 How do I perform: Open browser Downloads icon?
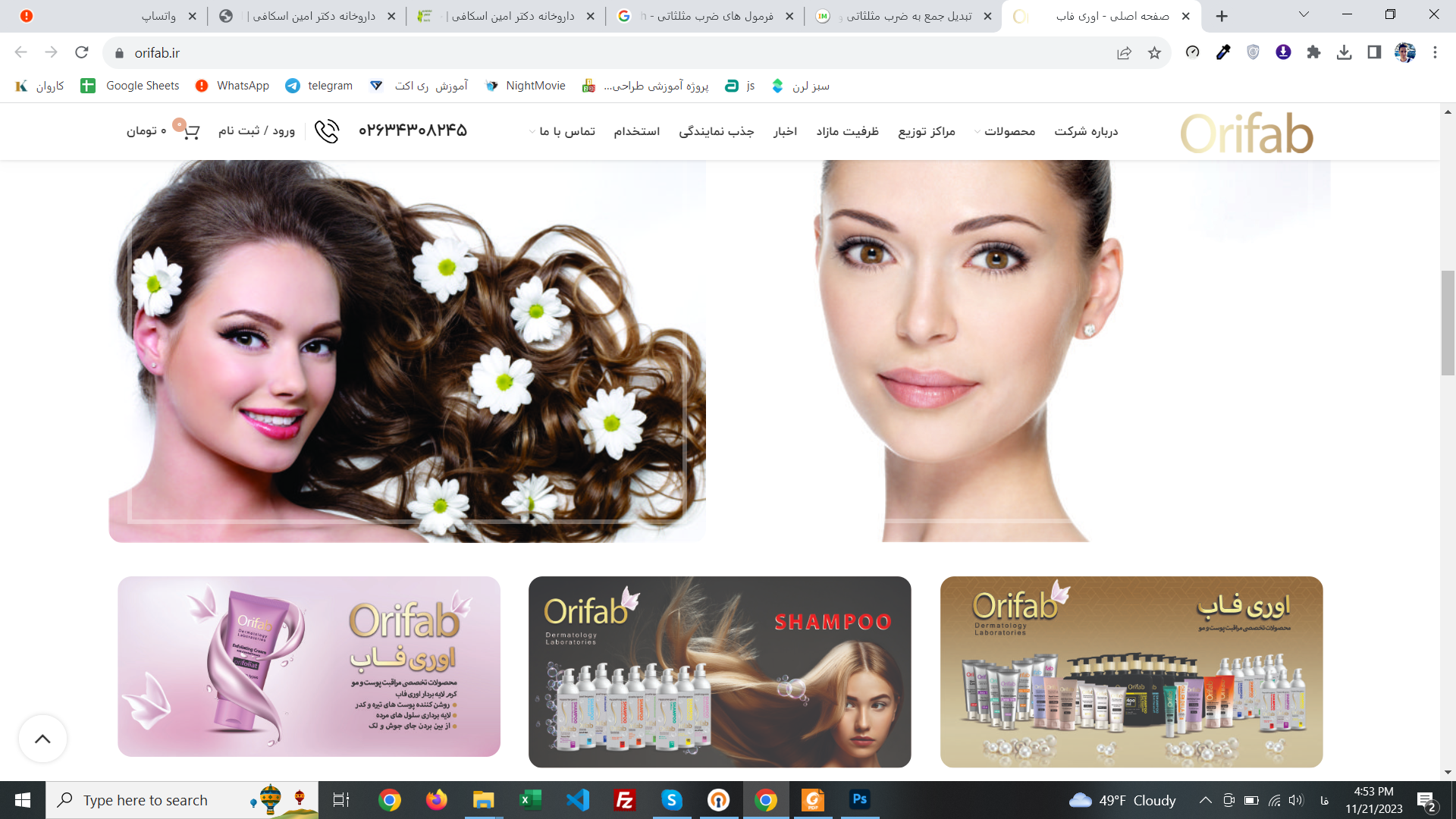pos(1344,52)
